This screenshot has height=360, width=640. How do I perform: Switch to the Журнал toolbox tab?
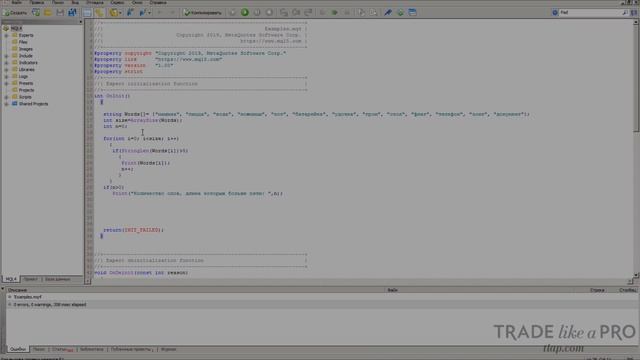point(168,349)
